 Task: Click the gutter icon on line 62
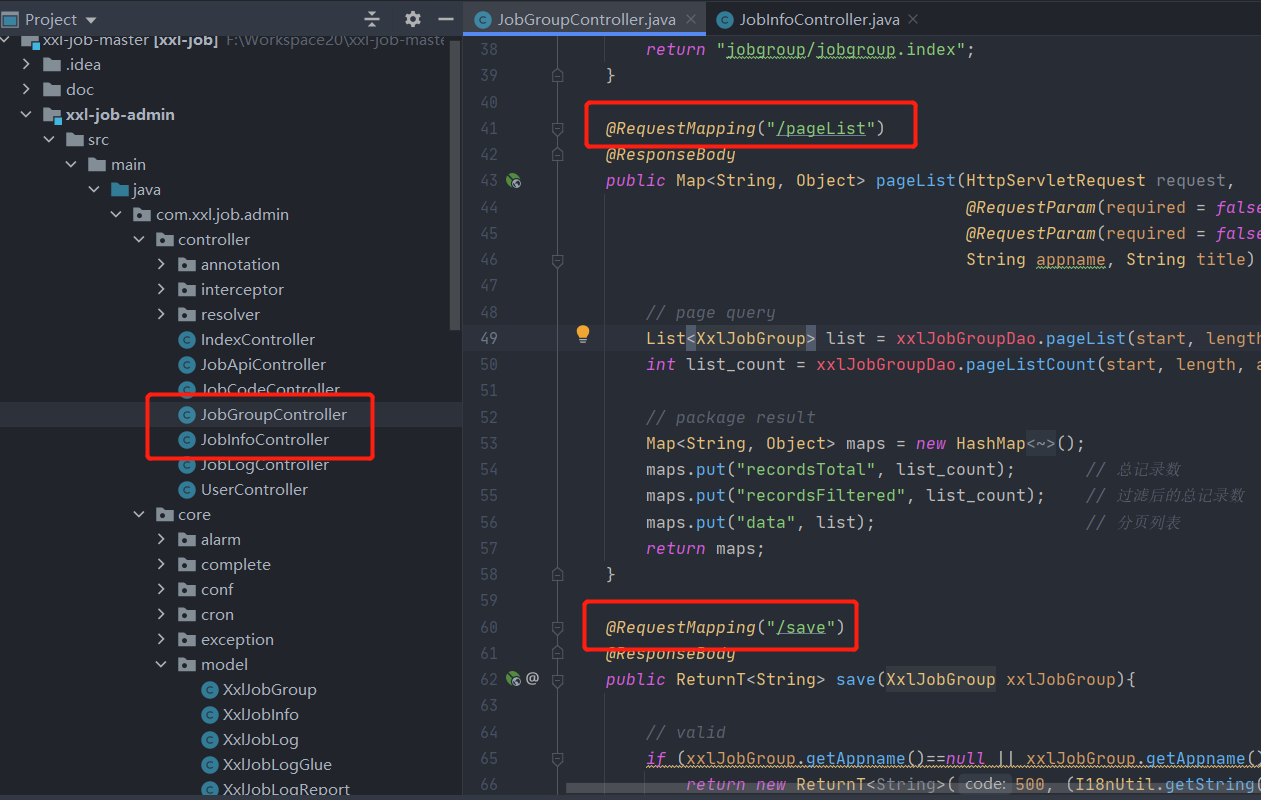pos(514,679)
